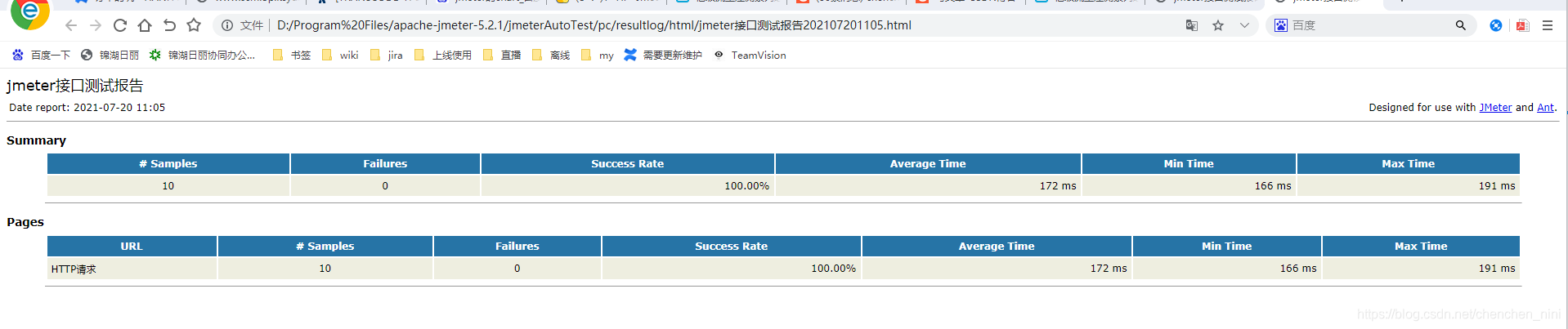Viewport: 1568px width, 329px height.
Task: Open the 锦湖日丽协同办公 bookmark
Action: pos(202,55)
